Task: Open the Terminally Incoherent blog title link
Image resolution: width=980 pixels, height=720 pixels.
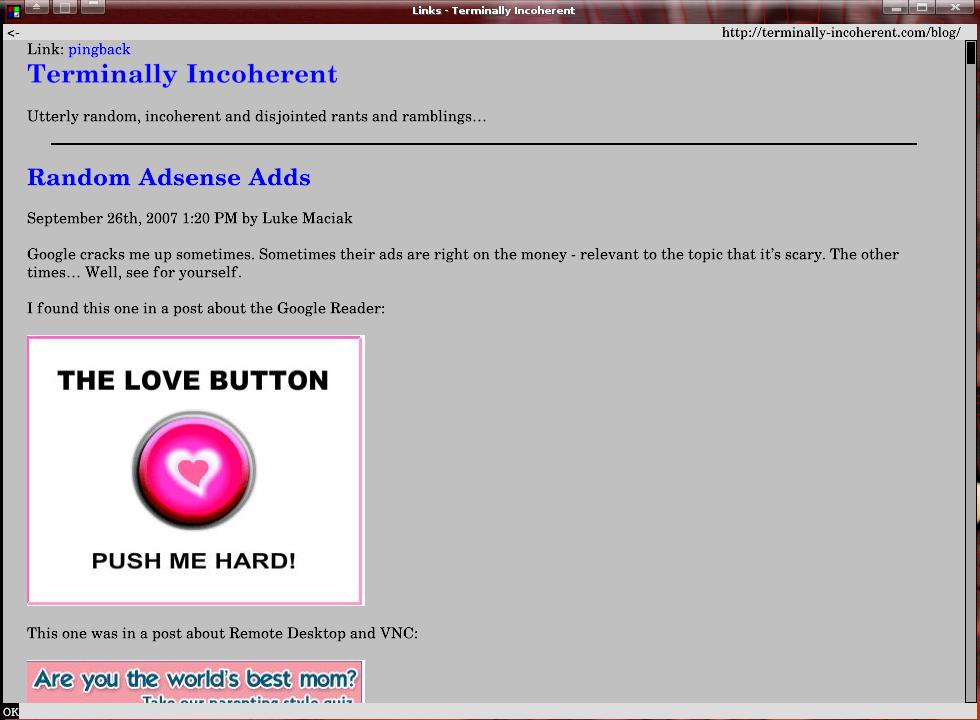Action: click(x=182, y=74)
